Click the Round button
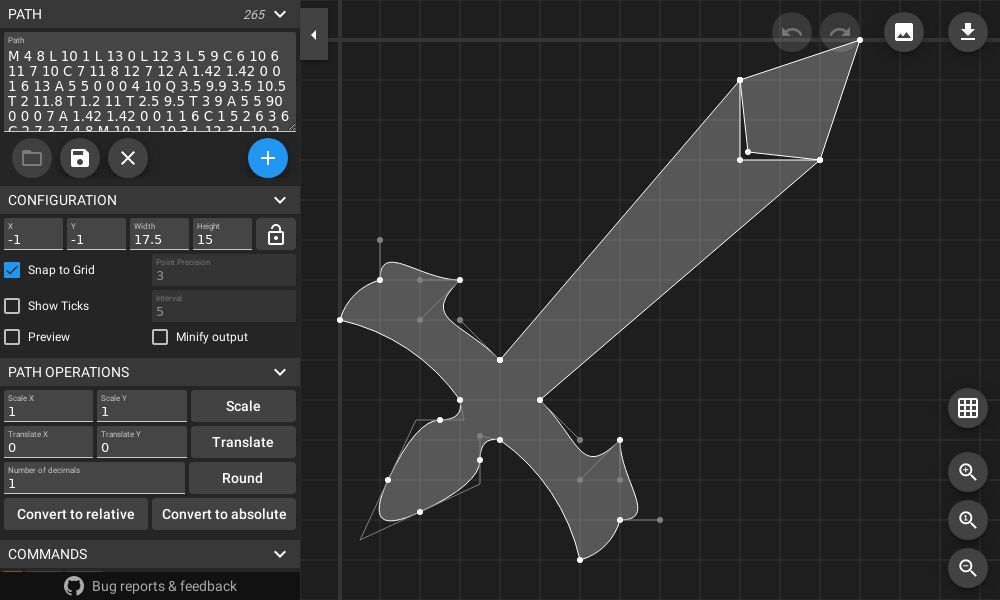 (x=242, y=478)
